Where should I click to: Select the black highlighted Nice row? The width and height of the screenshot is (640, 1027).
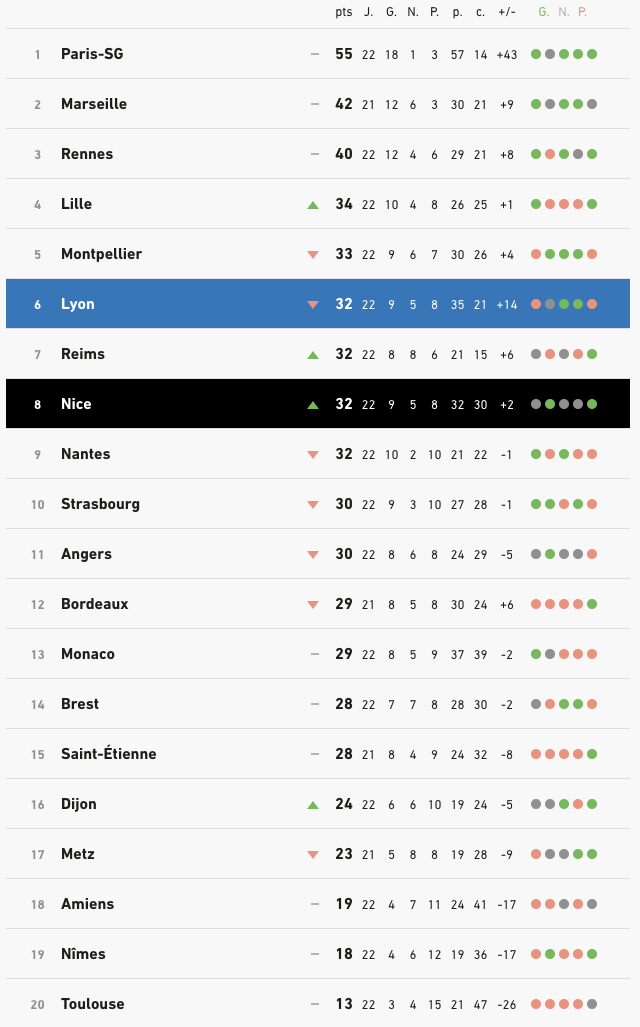[318, 403]
